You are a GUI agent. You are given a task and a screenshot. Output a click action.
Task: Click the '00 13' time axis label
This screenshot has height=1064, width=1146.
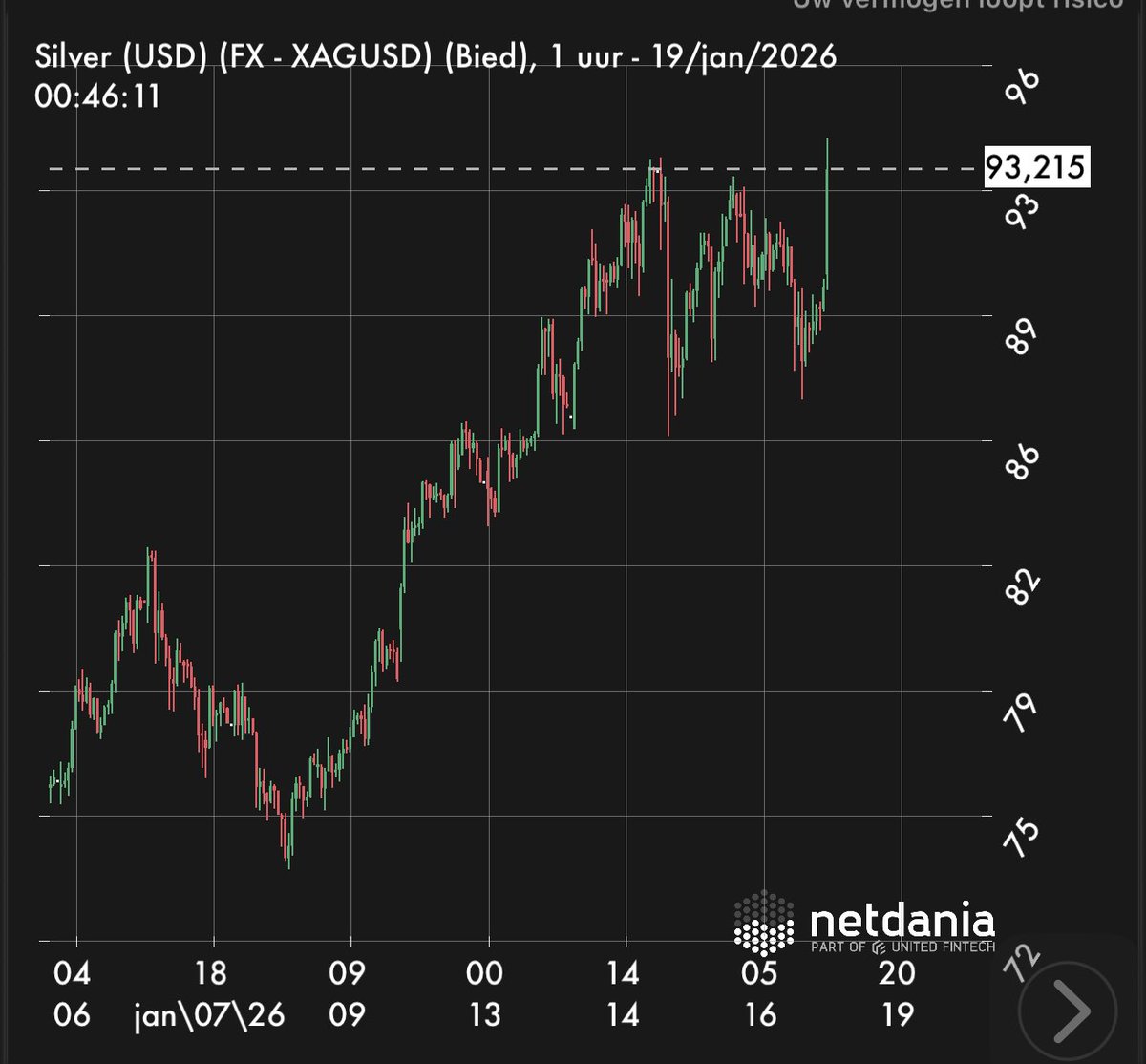click(x=484, y=993)
